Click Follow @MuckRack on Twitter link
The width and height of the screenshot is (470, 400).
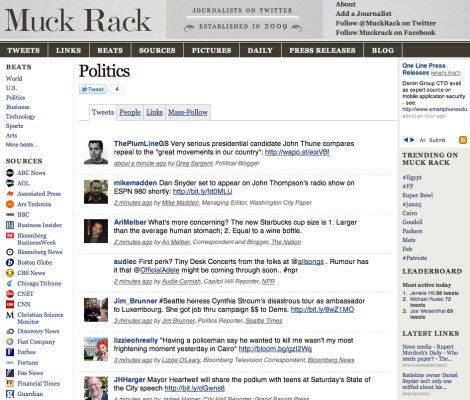pyautogui.click(x=386, y=23)
